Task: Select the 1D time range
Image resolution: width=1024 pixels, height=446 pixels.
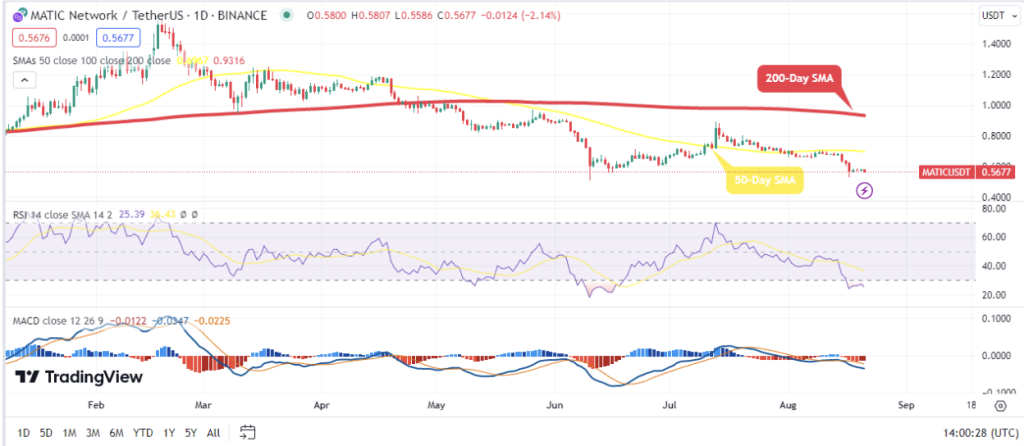Action: point(24,432)
